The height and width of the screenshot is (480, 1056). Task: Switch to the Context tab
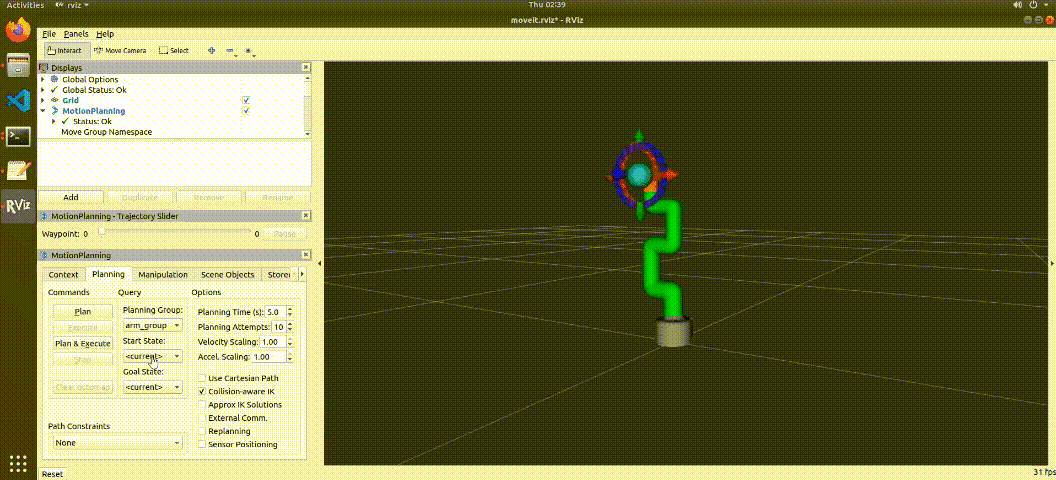click(x=63, y=275)
